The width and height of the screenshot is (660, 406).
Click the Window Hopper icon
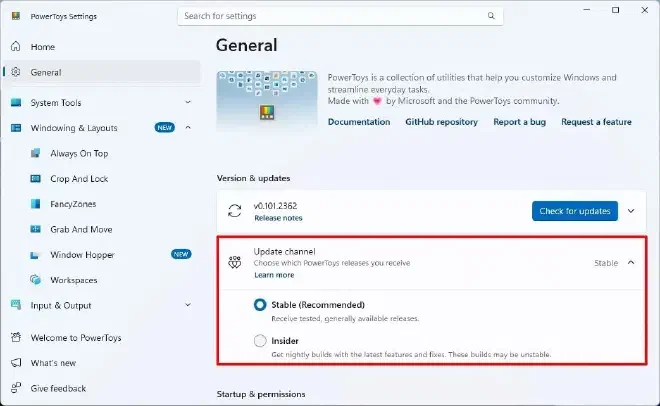36,255
